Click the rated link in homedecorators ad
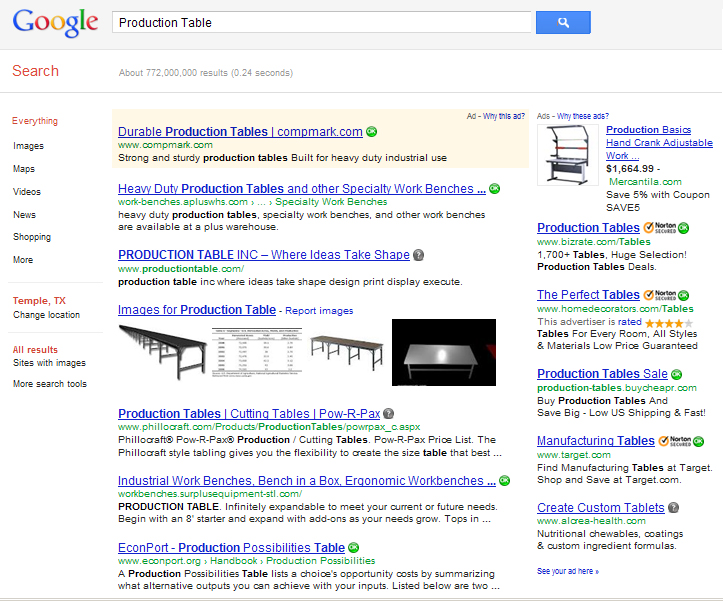The height and width of the screenshot is (601, 723). pos(630,321)
